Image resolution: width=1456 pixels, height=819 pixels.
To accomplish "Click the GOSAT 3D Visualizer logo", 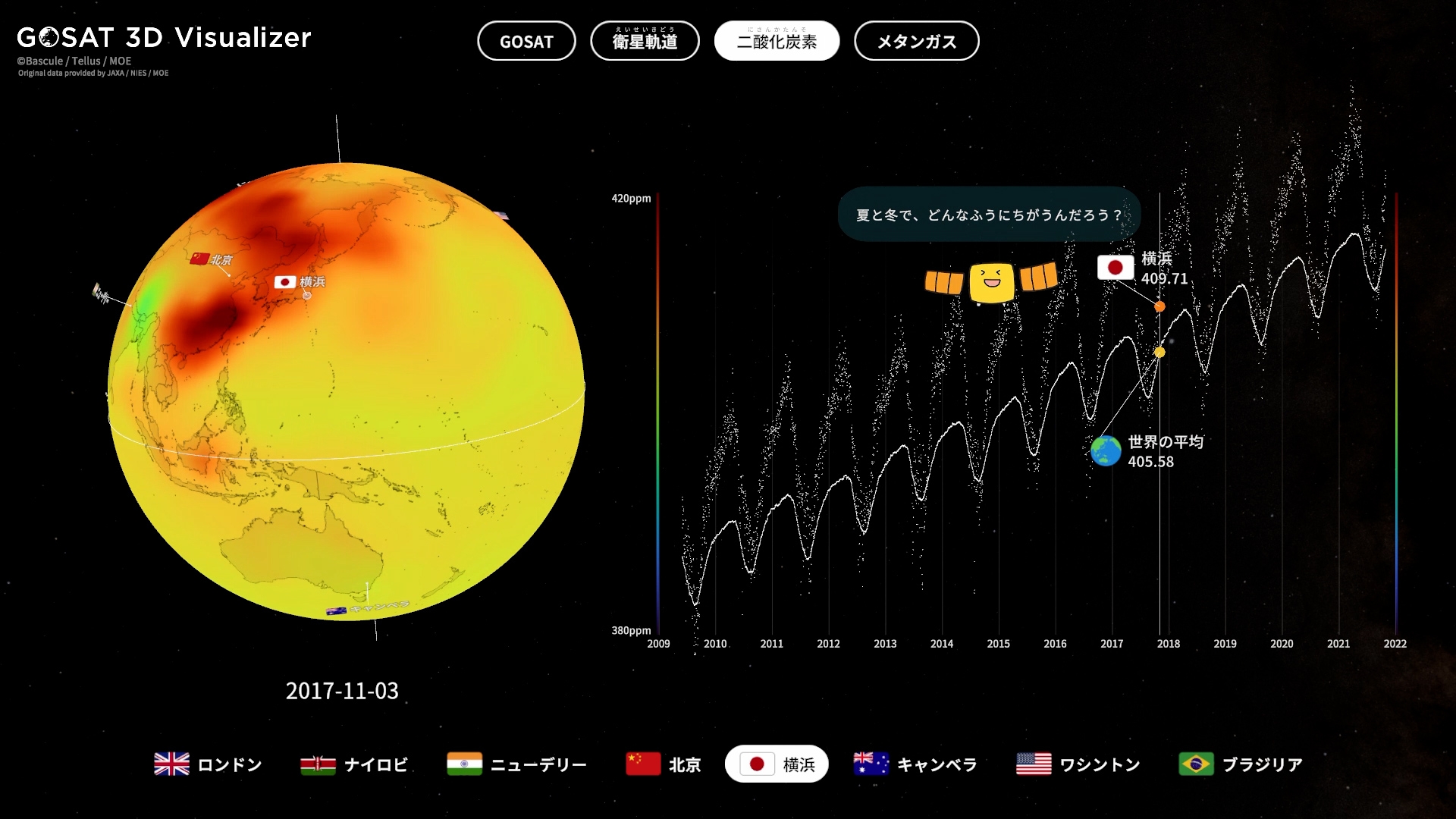I will [165, 37].
